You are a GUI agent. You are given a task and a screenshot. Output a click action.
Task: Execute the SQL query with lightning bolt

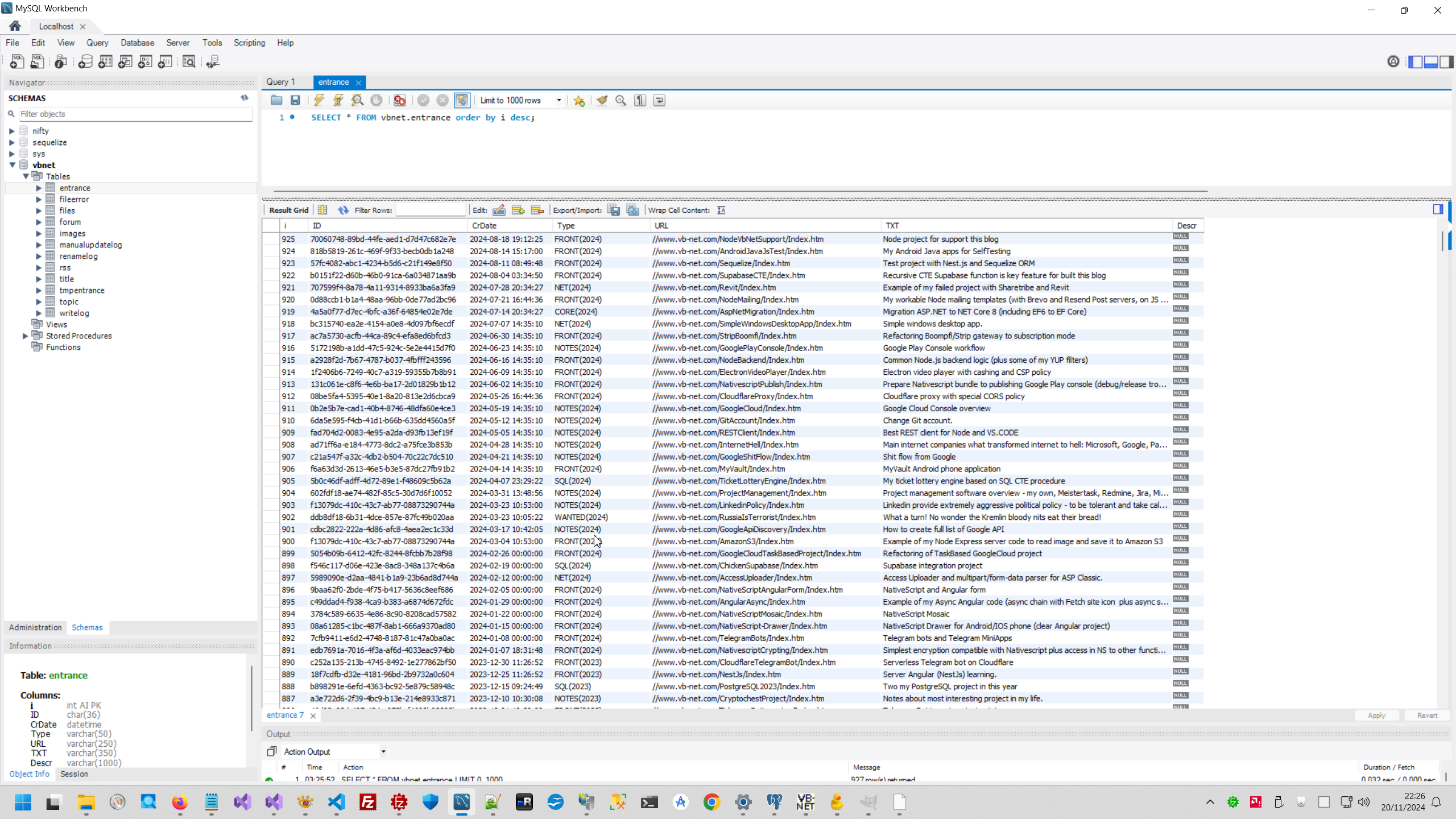click(319, 101)
